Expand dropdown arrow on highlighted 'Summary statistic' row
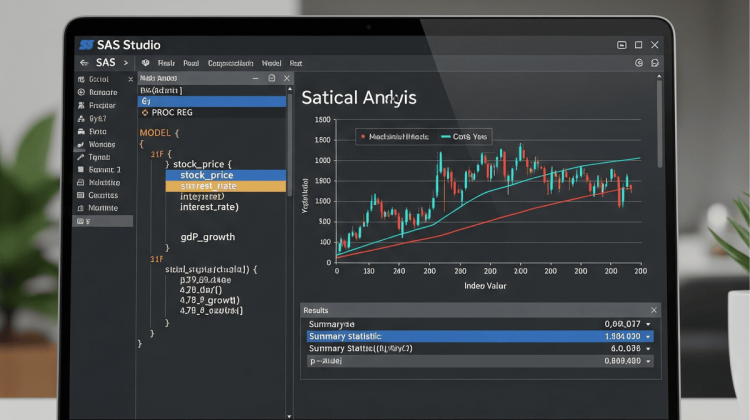The width and height of the screenshot is (750, 420). [648, 337]
